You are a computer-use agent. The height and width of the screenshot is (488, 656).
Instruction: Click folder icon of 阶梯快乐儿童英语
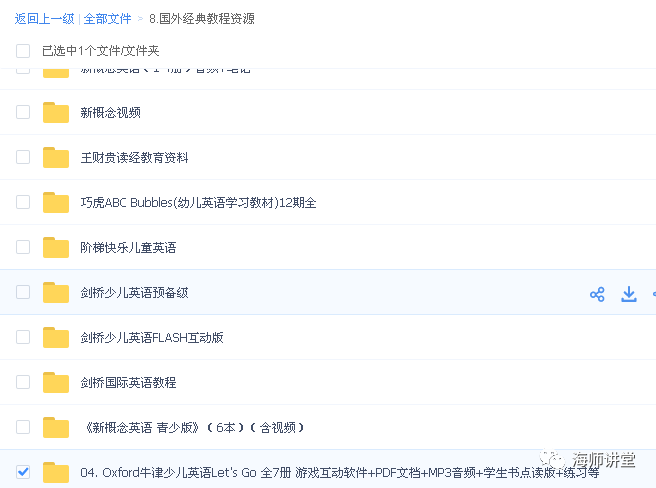click(56, 247)
